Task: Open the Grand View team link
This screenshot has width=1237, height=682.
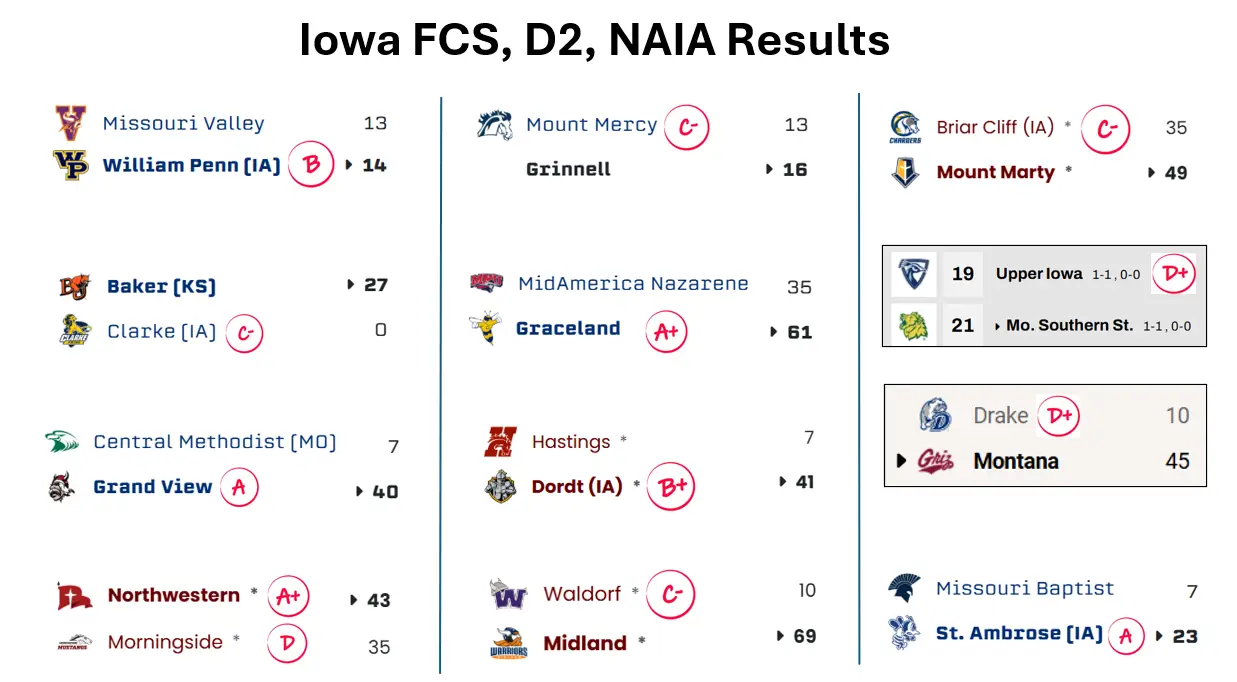Action: click(x=152, y=487)
